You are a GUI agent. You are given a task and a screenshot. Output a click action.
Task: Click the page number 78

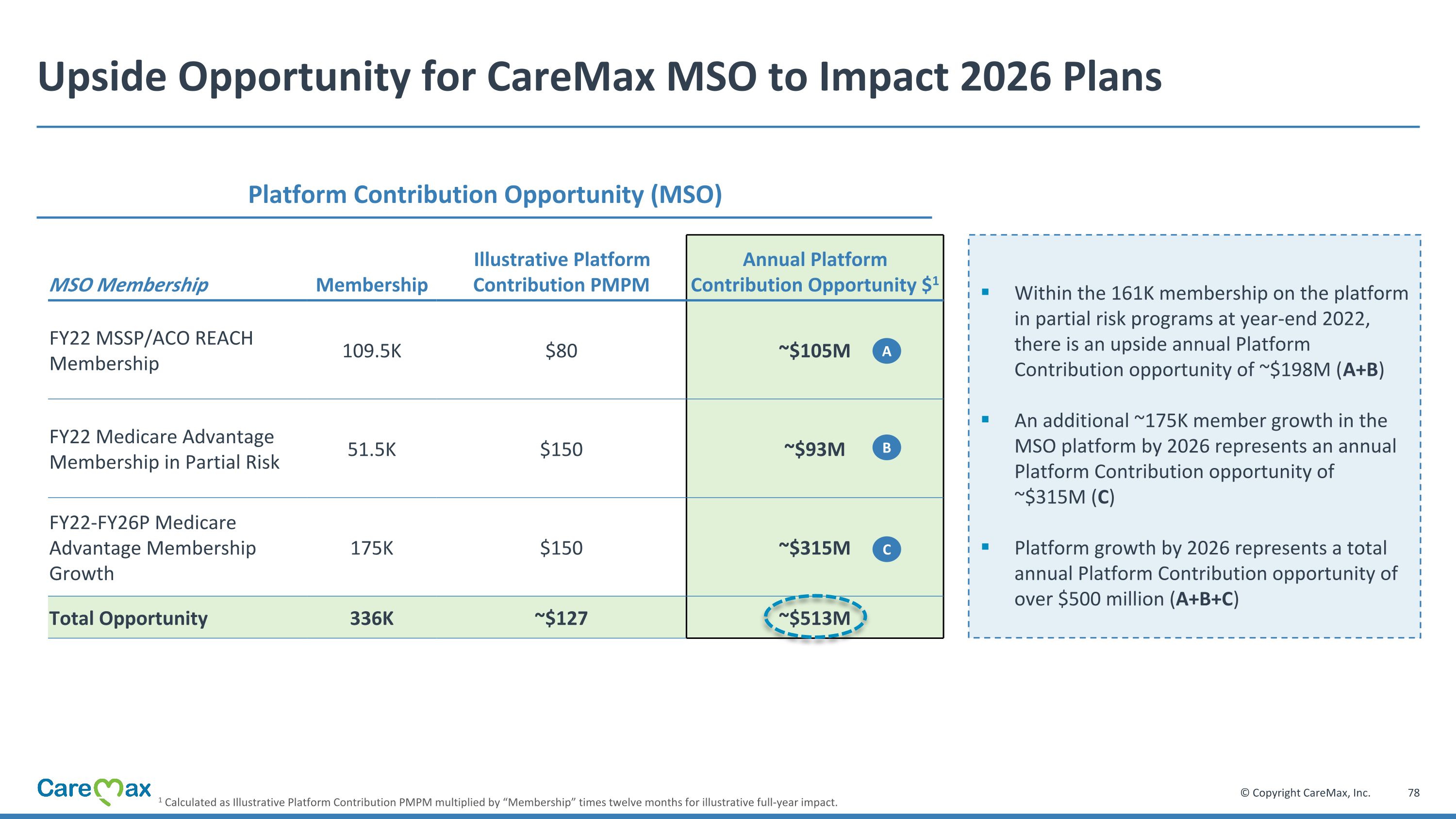[1414, 792]
